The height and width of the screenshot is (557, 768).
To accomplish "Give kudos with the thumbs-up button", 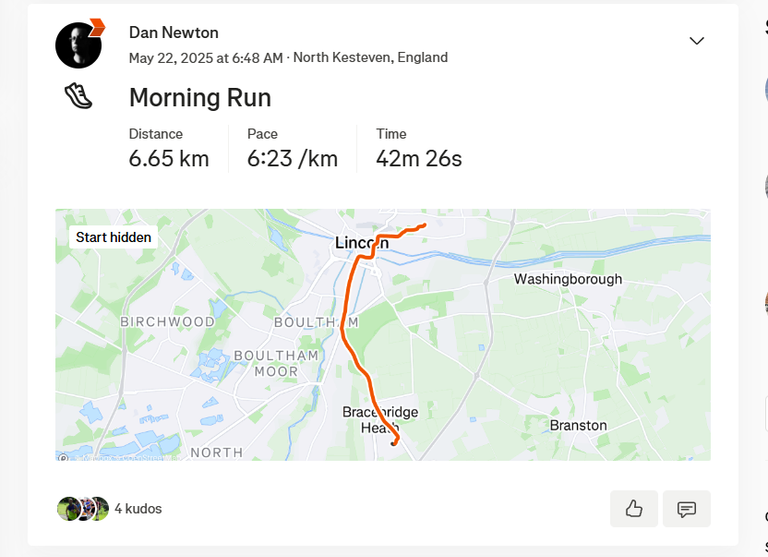I will click(634, 509).
